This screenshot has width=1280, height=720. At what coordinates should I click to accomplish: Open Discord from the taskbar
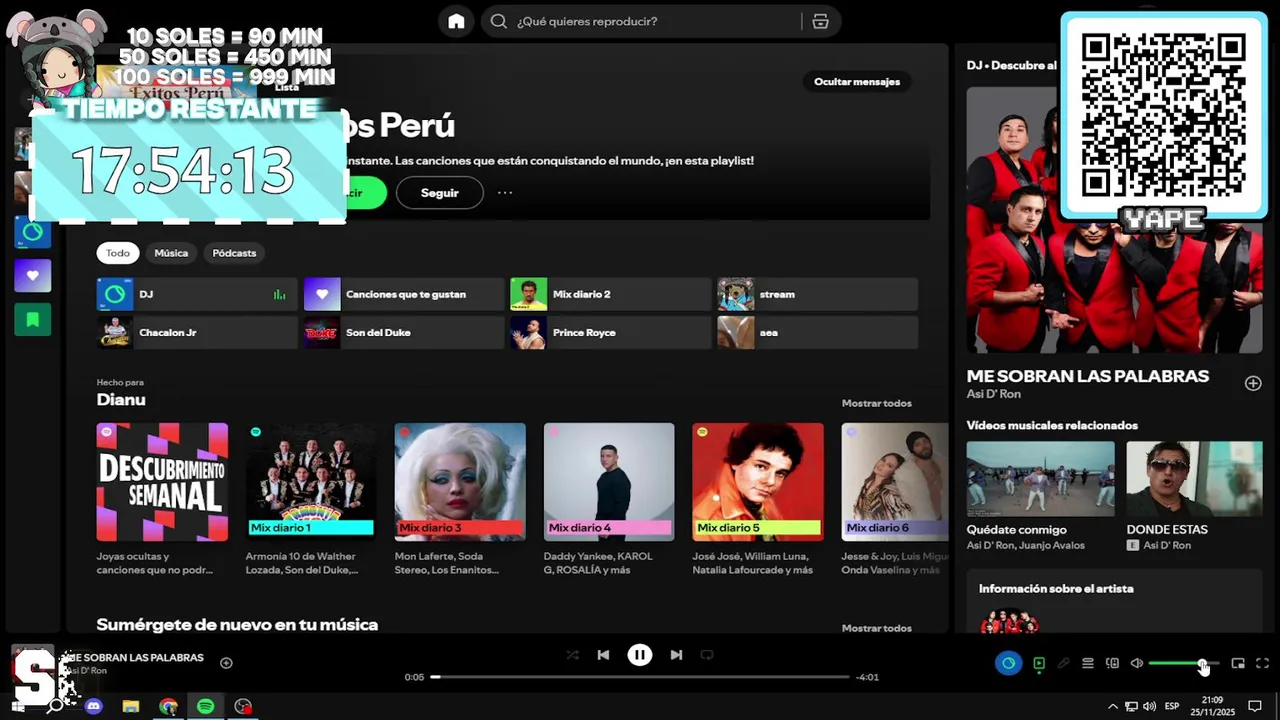coord(94,706)
